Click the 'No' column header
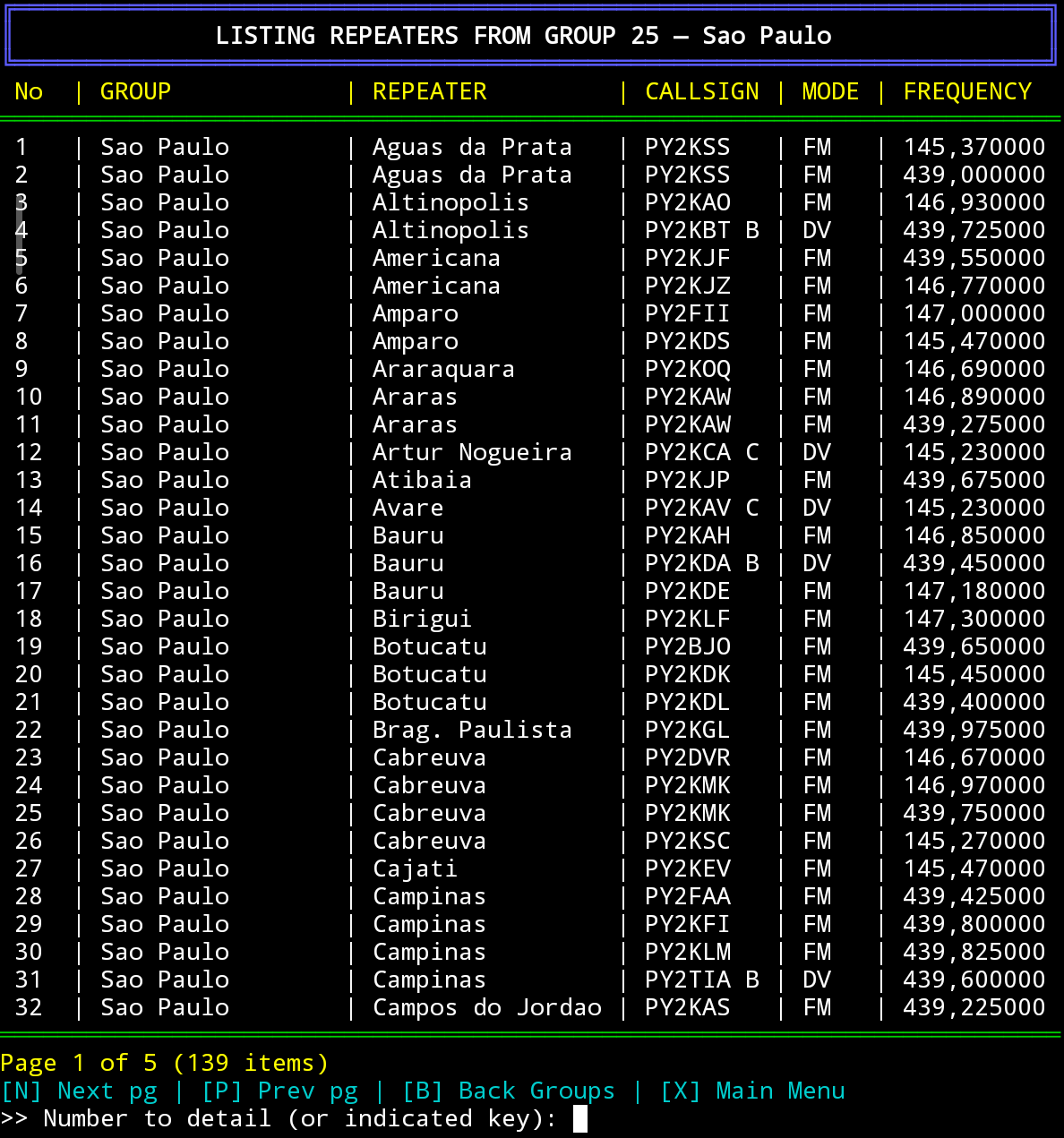This screenshot has height=1138, width=1064. (x=29, y=91)
